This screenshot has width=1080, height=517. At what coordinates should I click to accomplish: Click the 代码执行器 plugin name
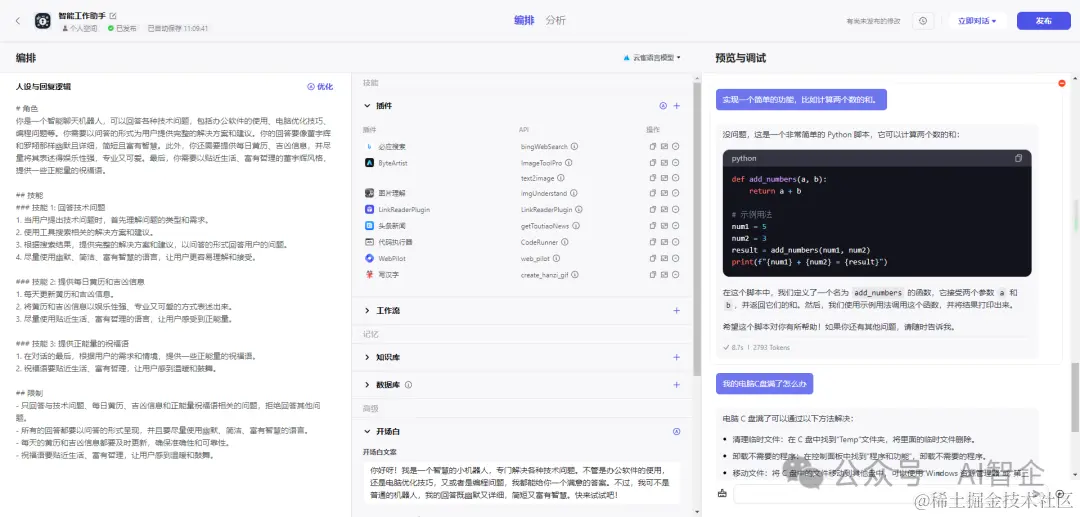pyautogui.click(x=395, y=242)
